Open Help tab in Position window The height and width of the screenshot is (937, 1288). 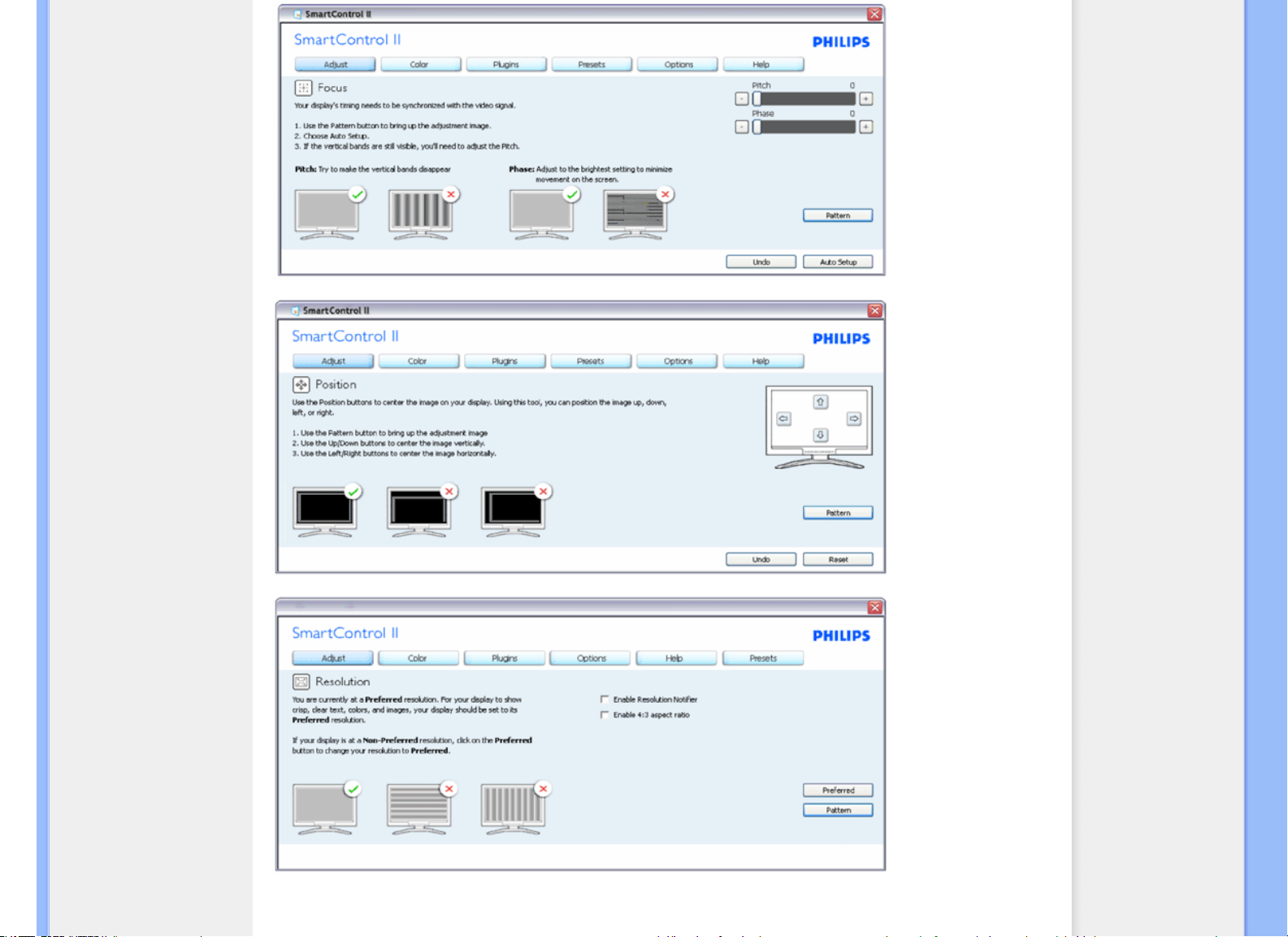[763, 361]
